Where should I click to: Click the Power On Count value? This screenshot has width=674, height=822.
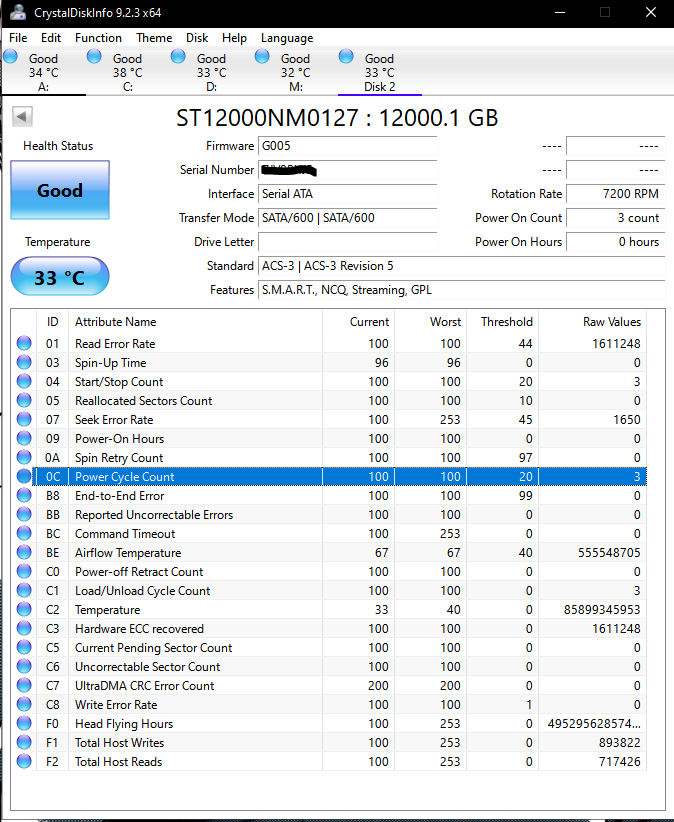click(x=615, y=218)
